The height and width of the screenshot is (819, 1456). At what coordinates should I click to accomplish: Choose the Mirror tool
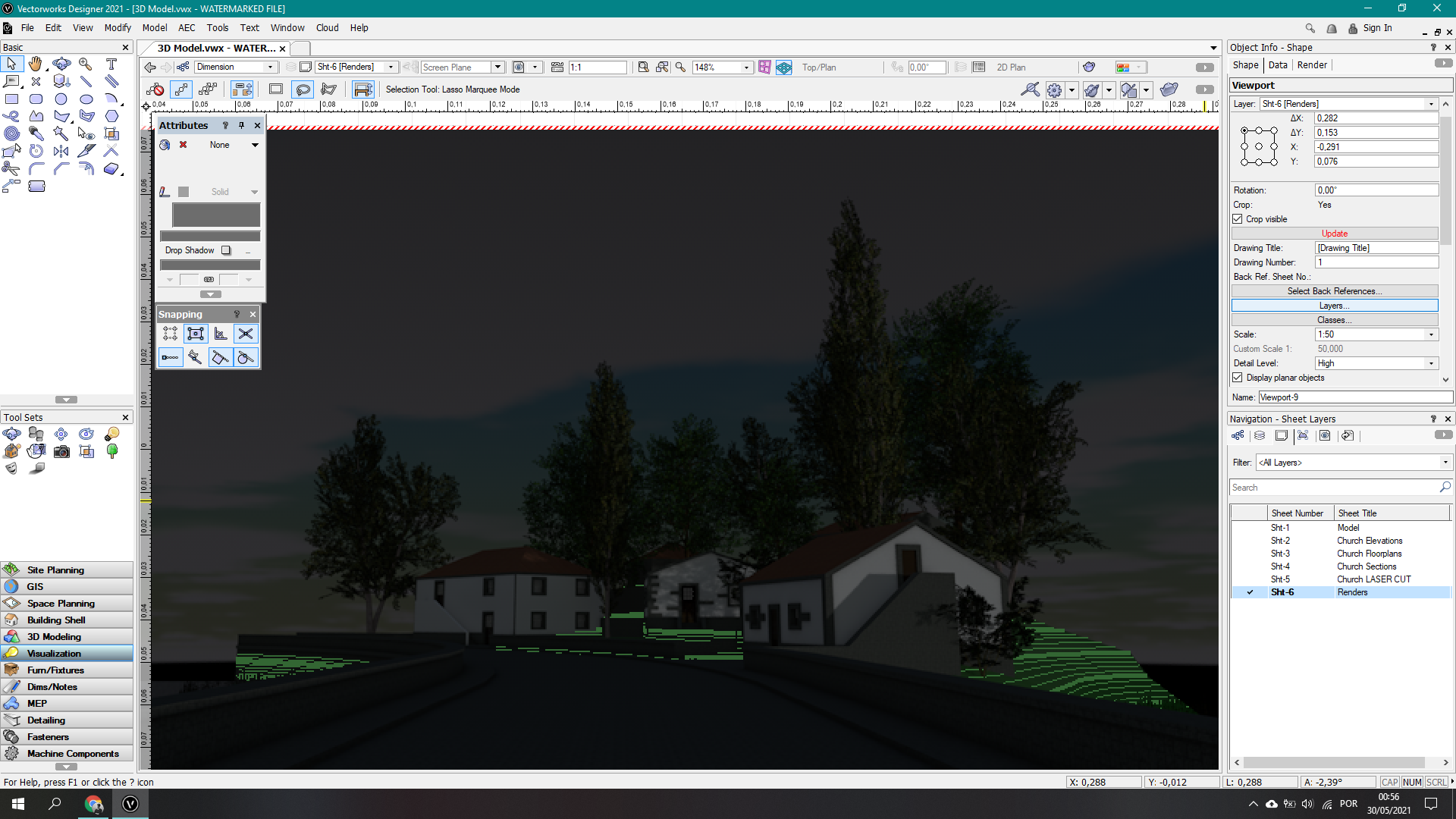click(61, 151)
